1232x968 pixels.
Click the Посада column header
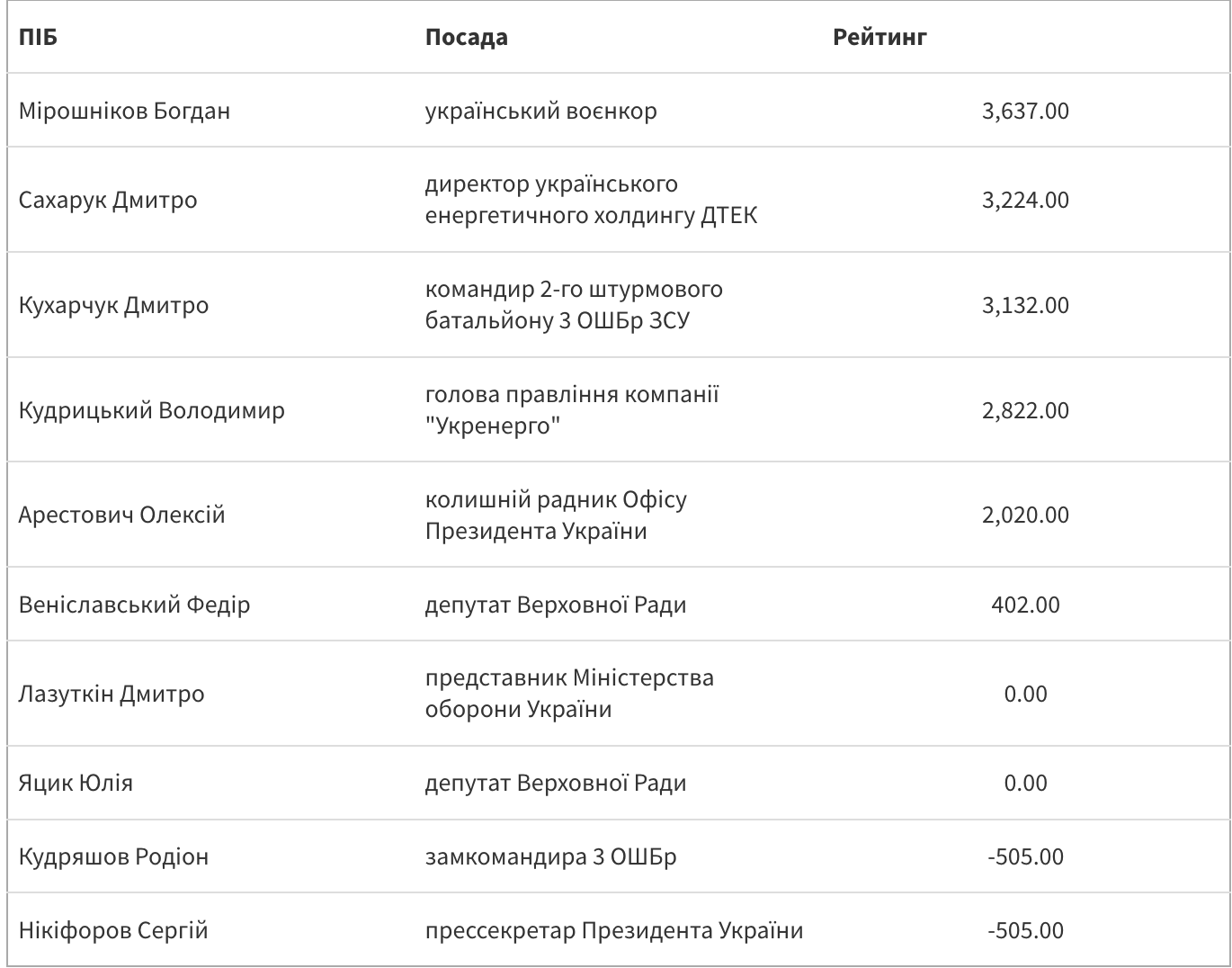click(x=466, y=37)
